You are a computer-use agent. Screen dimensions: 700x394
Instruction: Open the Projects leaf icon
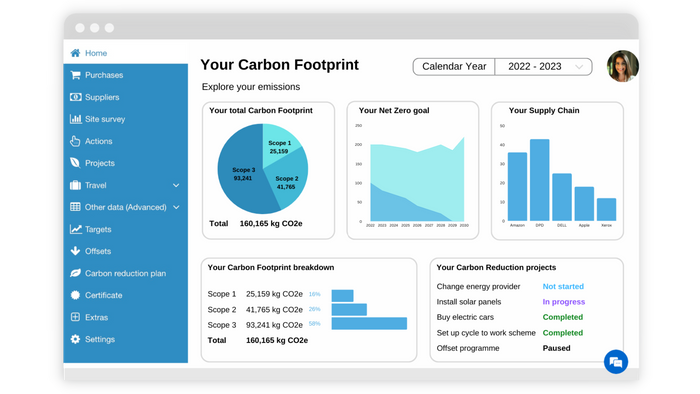click(x=75, y=163)
